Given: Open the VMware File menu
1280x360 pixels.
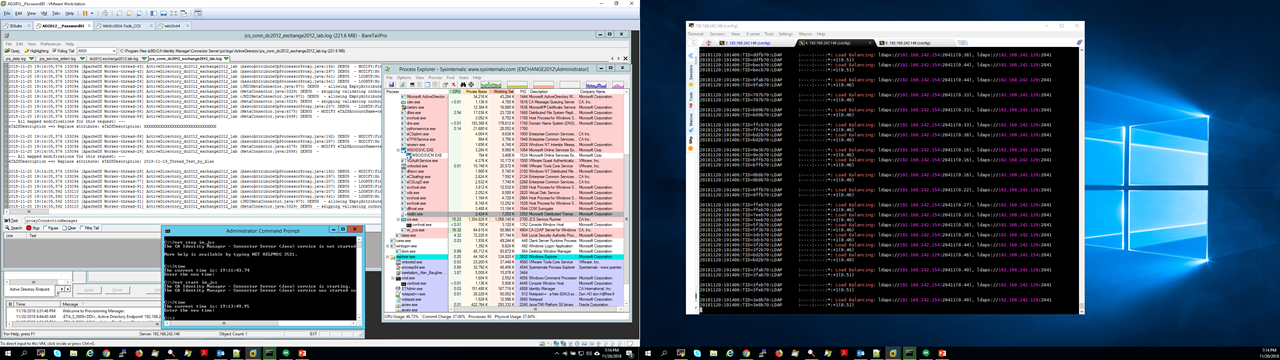Looking at the screenshot, I should coord(7,13).
